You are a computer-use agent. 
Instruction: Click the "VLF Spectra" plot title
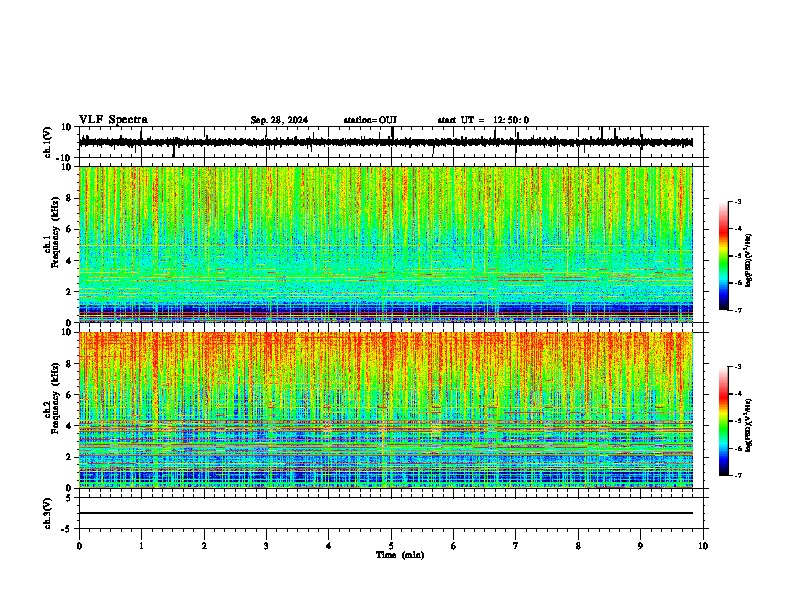pos(113,120)
